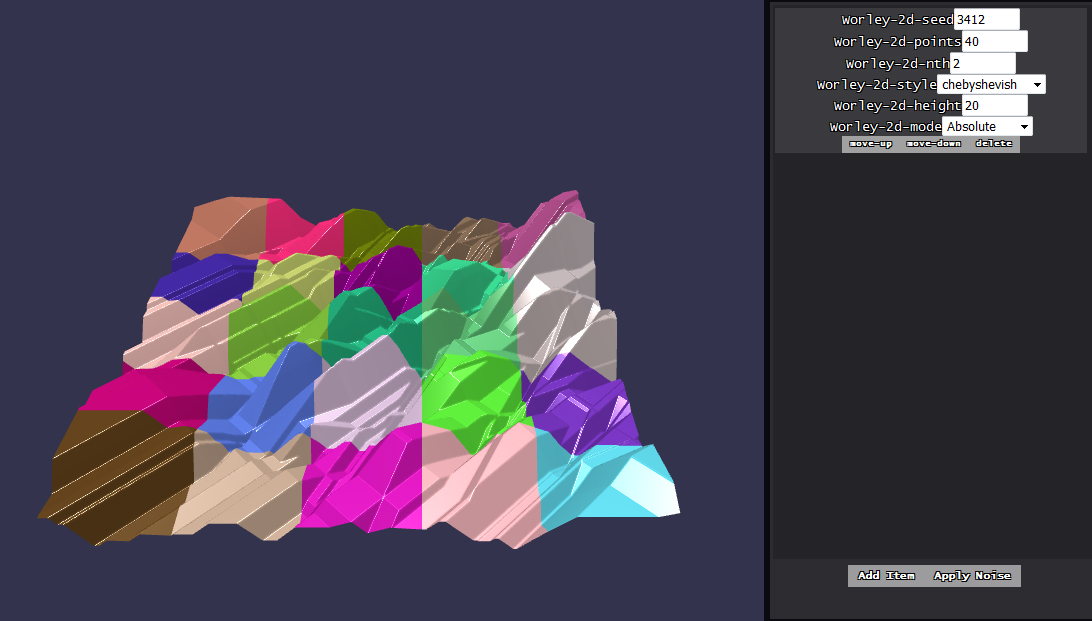Click the Worley-2d-height input box

pyautogui.click(x=994, y=105)
